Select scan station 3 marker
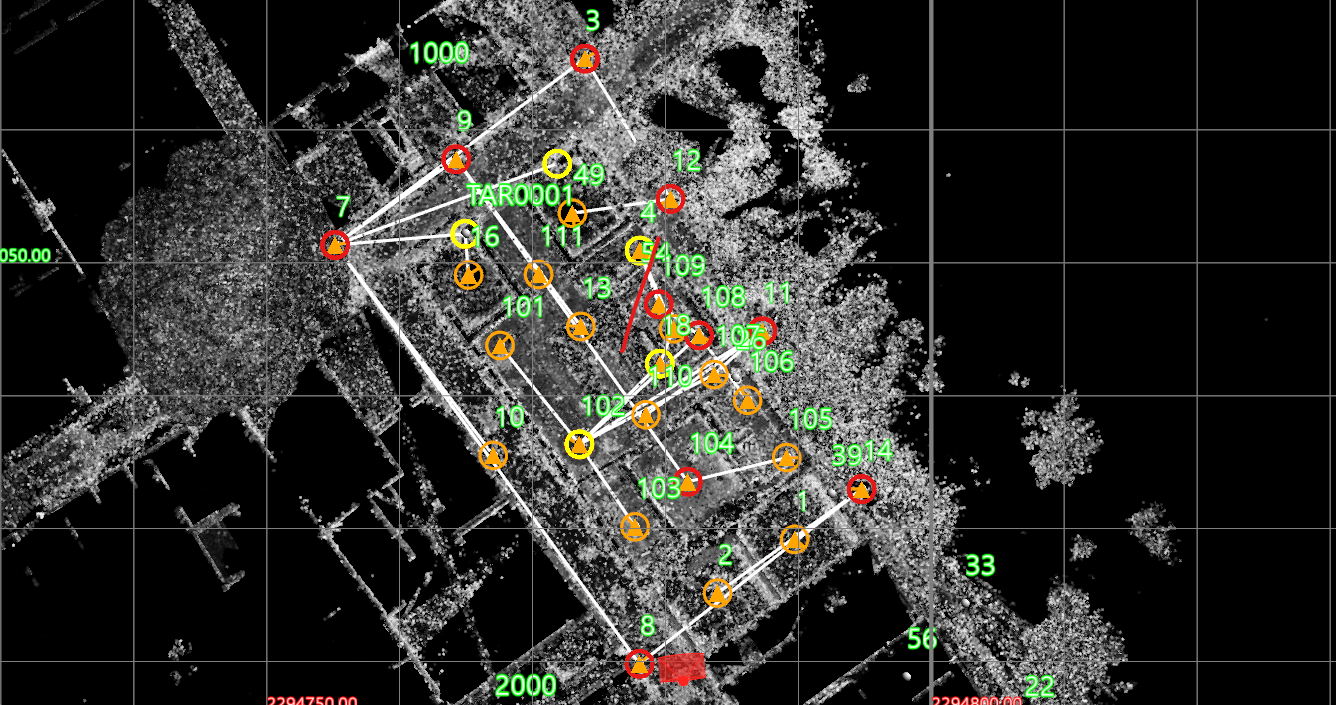Viewport: 1336px width, 705px height. pos(585,59)
